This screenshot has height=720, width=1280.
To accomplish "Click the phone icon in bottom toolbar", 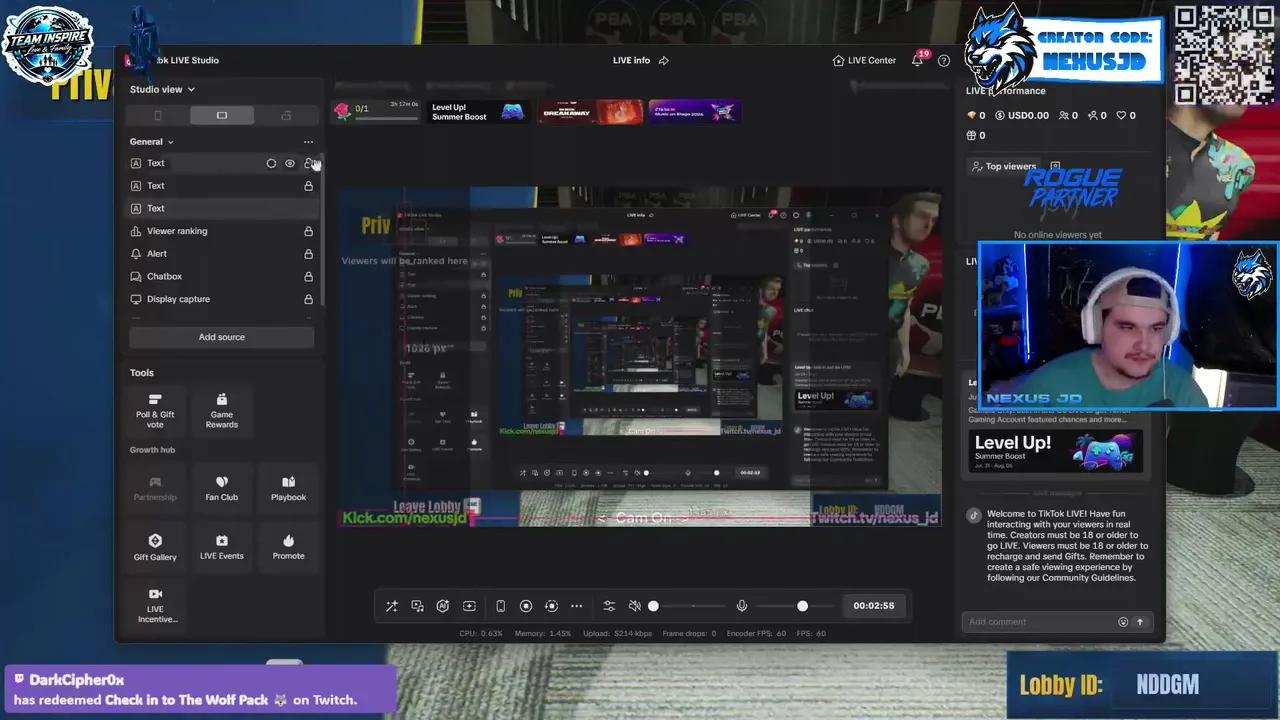I will [500, 606].
